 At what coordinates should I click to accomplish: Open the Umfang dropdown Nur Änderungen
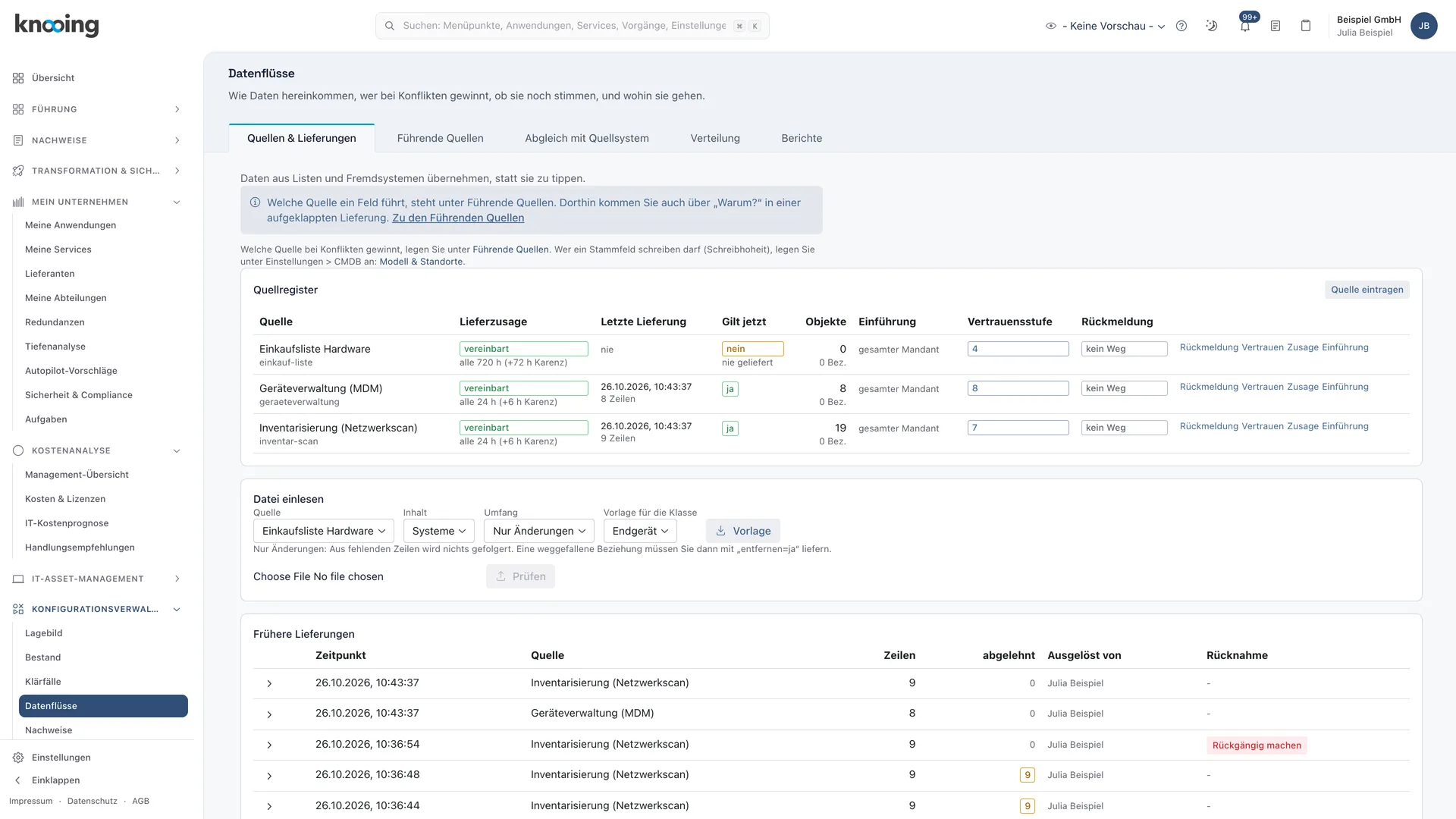coord(539,531)
